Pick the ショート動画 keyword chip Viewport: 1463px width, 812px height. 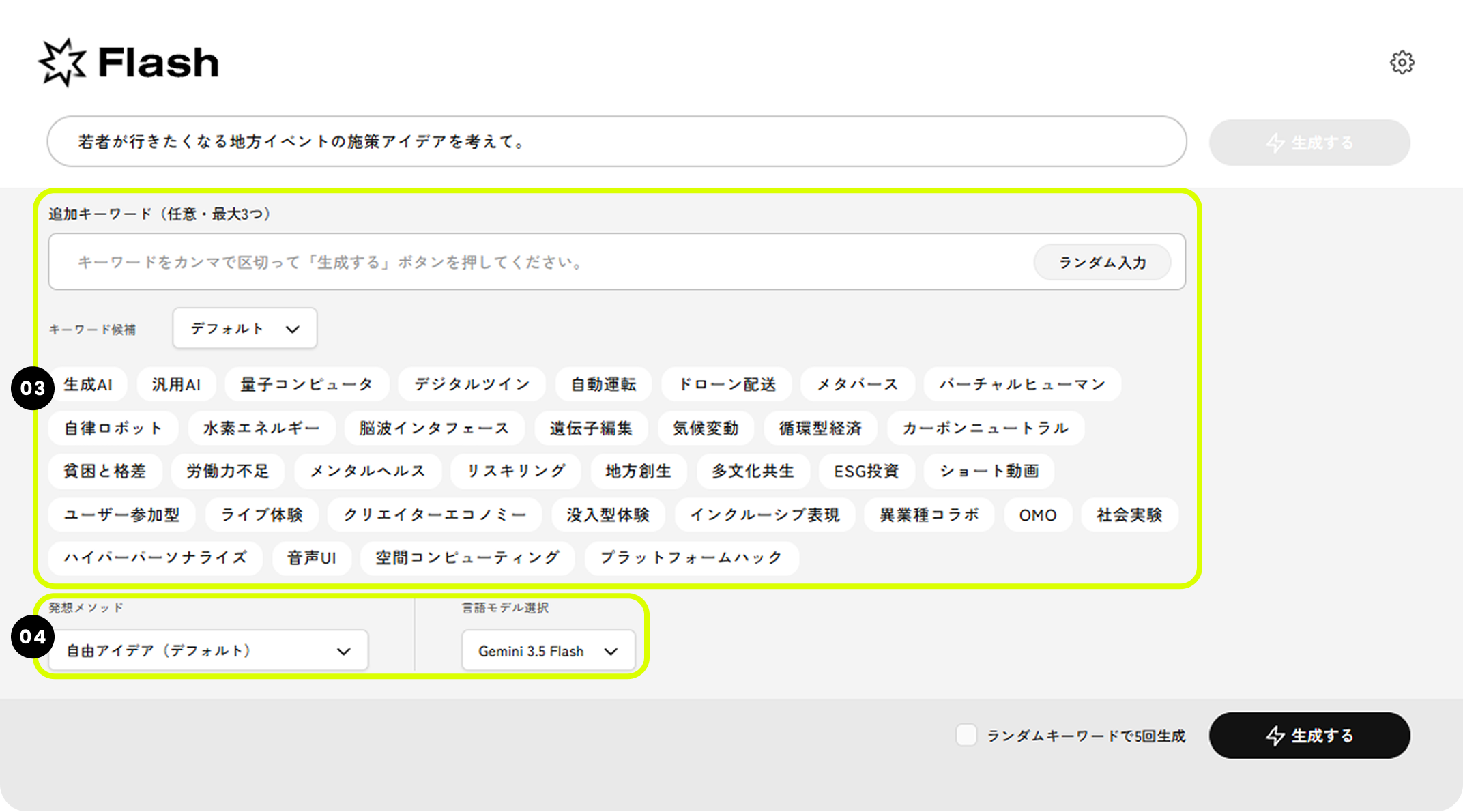pos(989,472)
